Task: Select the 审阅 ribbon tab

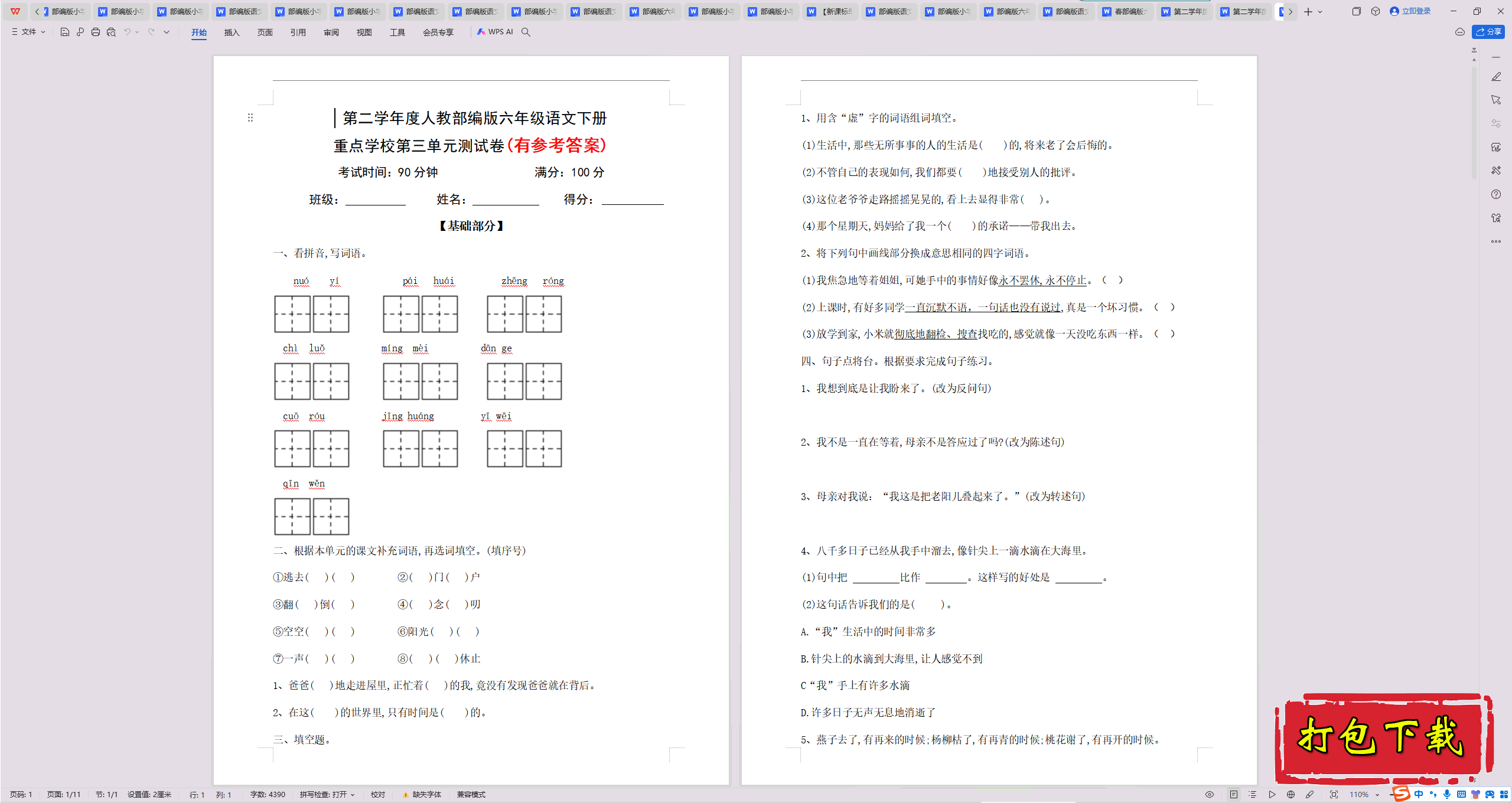Action: (x=331, y=32)
